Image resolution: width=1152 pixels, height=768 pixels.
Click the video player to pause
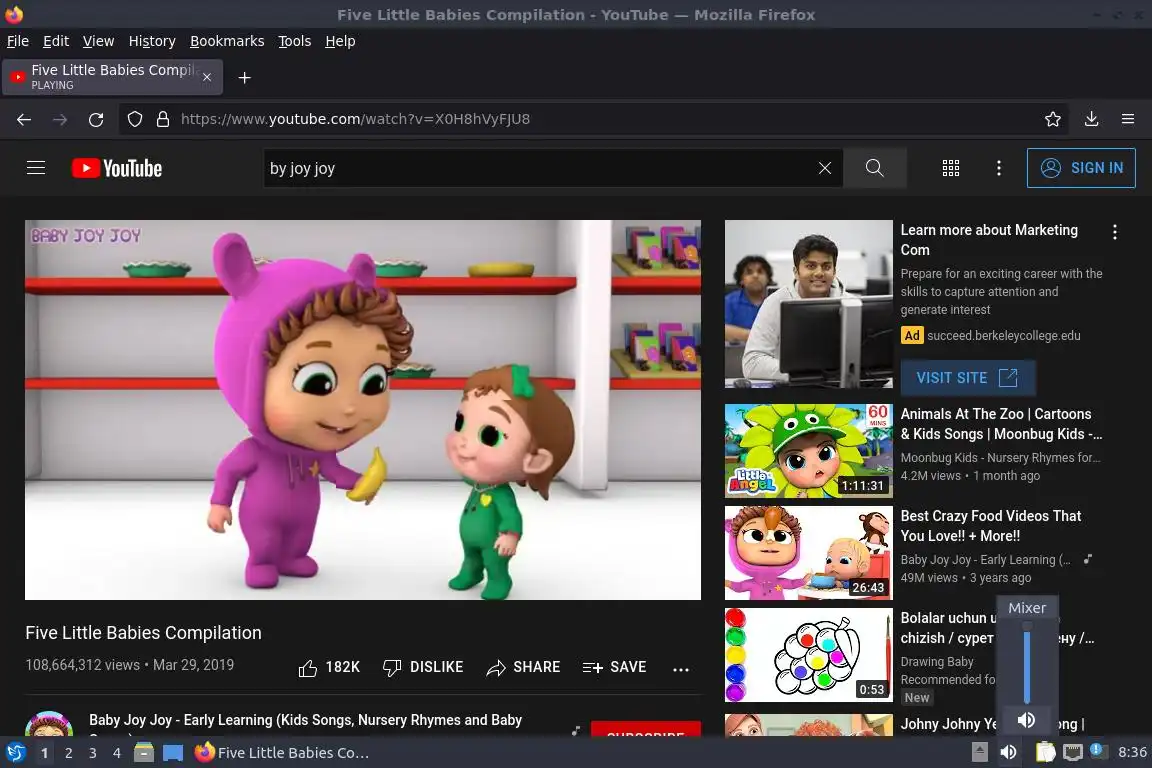363,409
